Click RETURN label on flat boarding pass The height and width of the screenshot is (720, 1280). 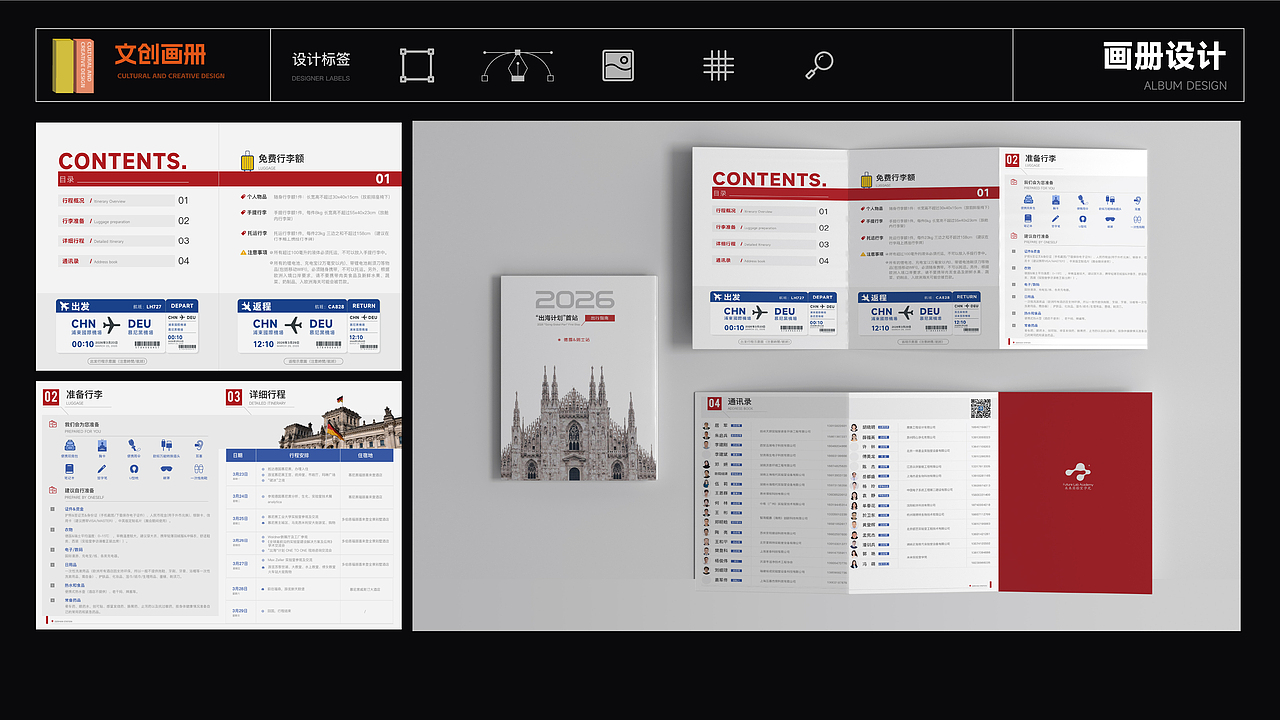tap(364, 306)
